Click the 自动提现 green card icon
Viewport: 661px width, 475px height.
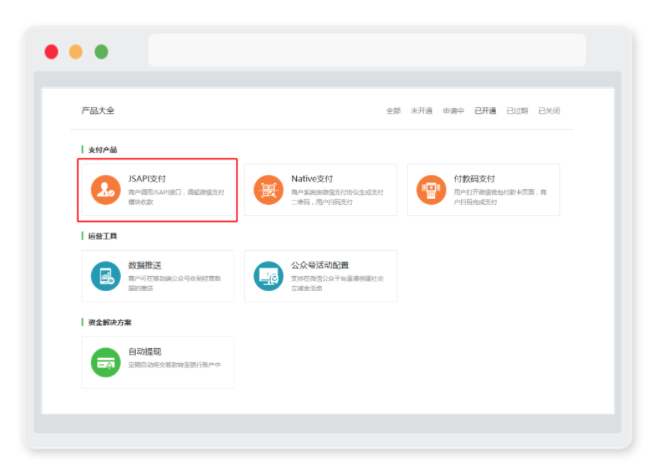coord(106,362)
